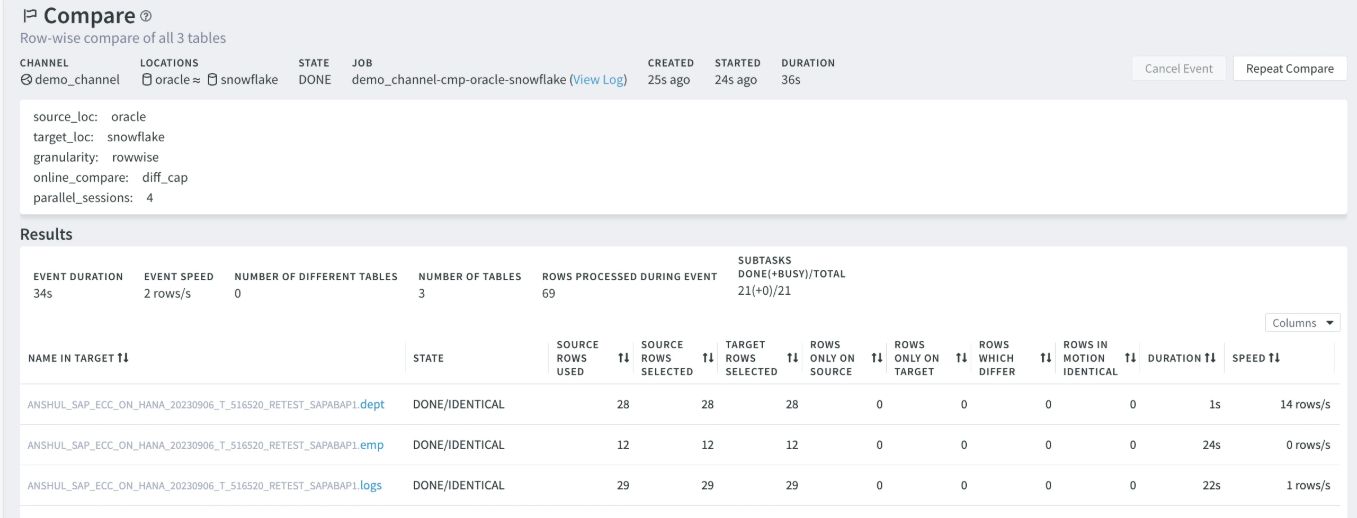Image resolution: width=1357 pixels, height=518 pixels.
Task: Click the demo_channel channel icon
Action: (26, 80)
